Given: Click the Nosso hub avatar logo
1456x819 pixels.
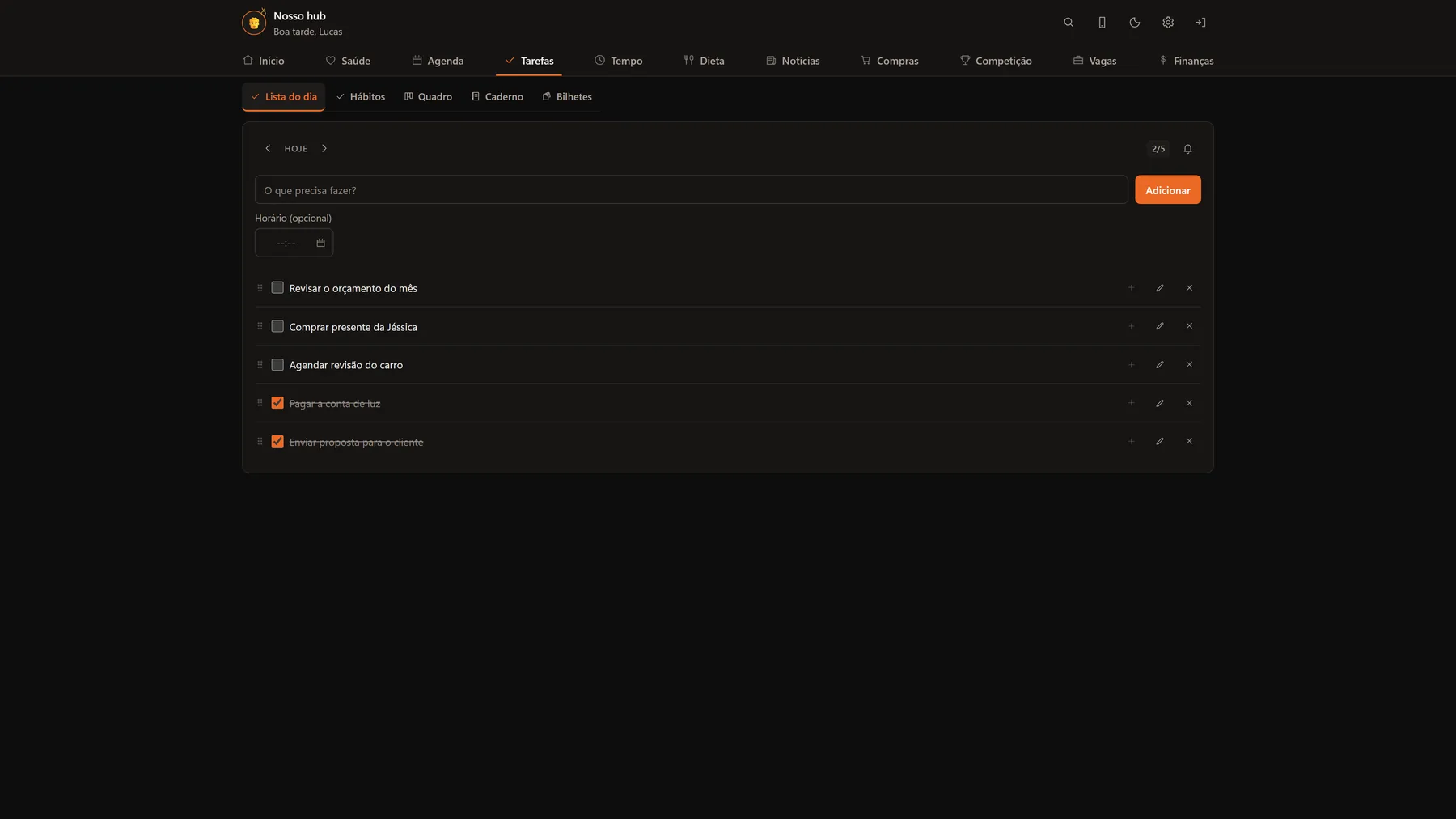Looking at the screenshot, I should click(254, 23).
